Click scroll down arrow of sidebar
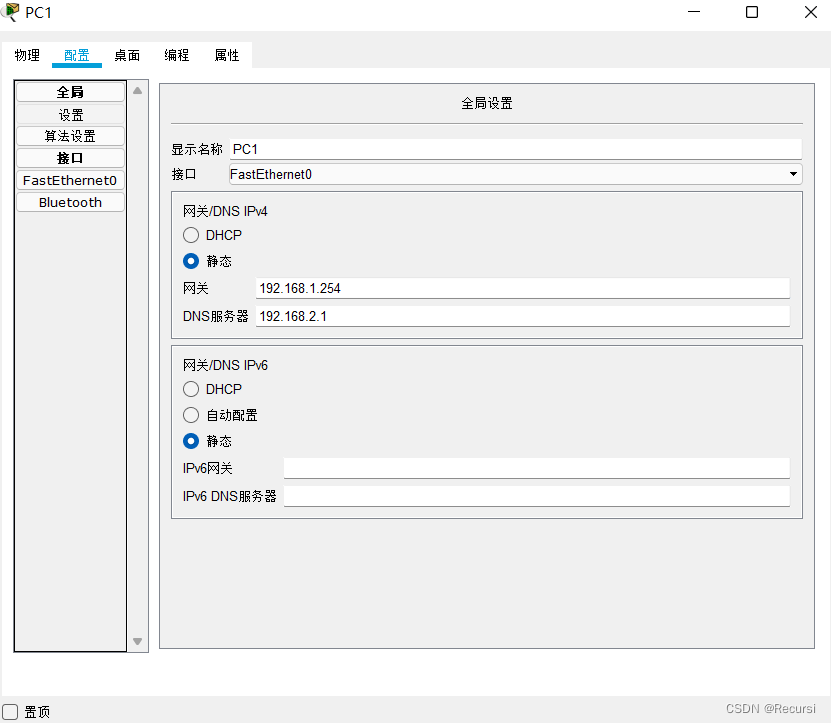 pyautogui.click(x=138, y=641)
